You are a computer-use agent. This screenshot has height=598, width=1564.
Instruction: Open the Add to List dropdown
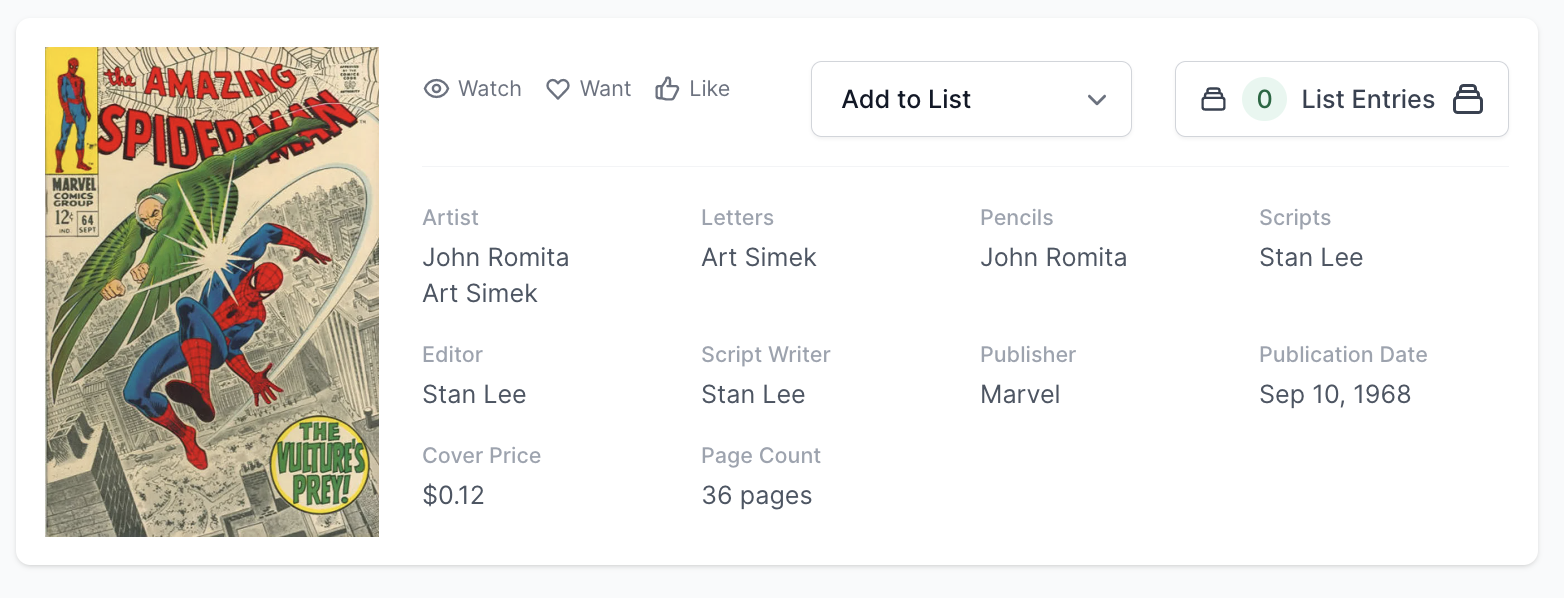pos(970,99)
